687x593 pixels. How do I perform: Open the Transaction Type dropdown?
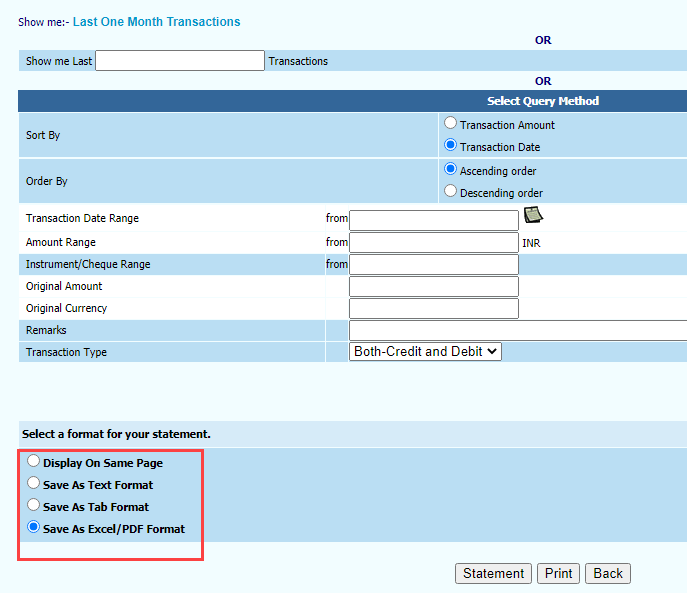pyautogui.click(x=425, y=352)
